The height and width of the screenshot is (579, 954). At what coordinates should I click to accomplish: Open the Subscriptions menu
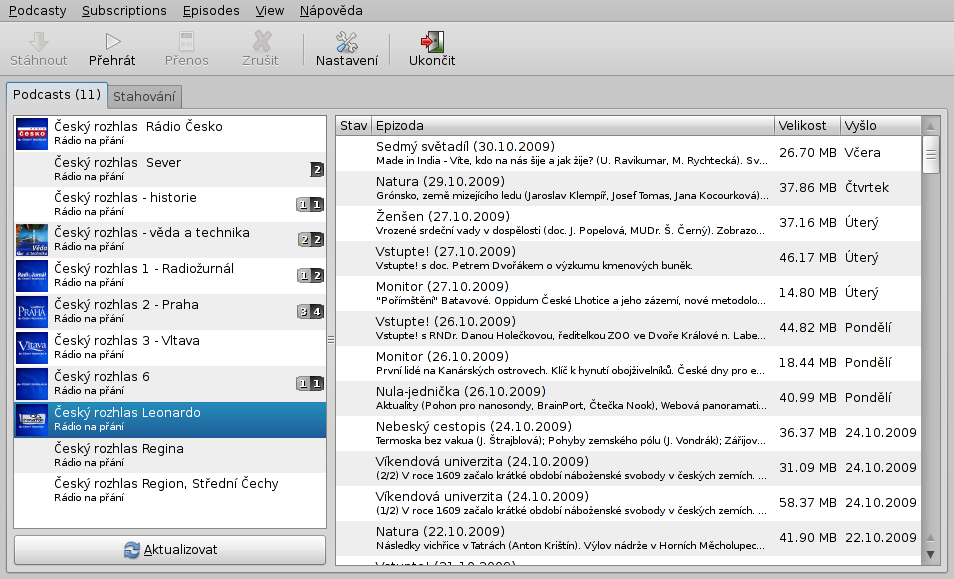tap(124, 10)
